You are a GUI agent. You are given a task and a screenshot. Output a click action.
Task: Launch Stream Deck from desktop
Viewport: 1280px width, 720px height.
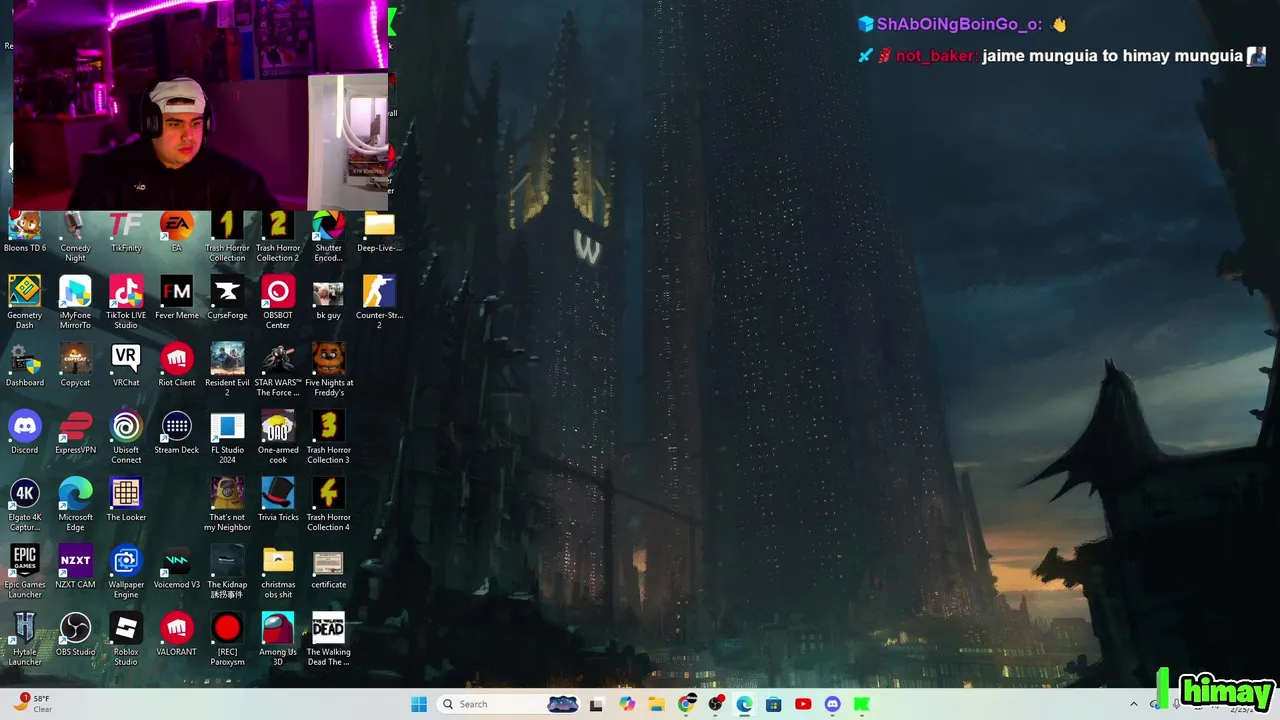[x=177, y=432]
